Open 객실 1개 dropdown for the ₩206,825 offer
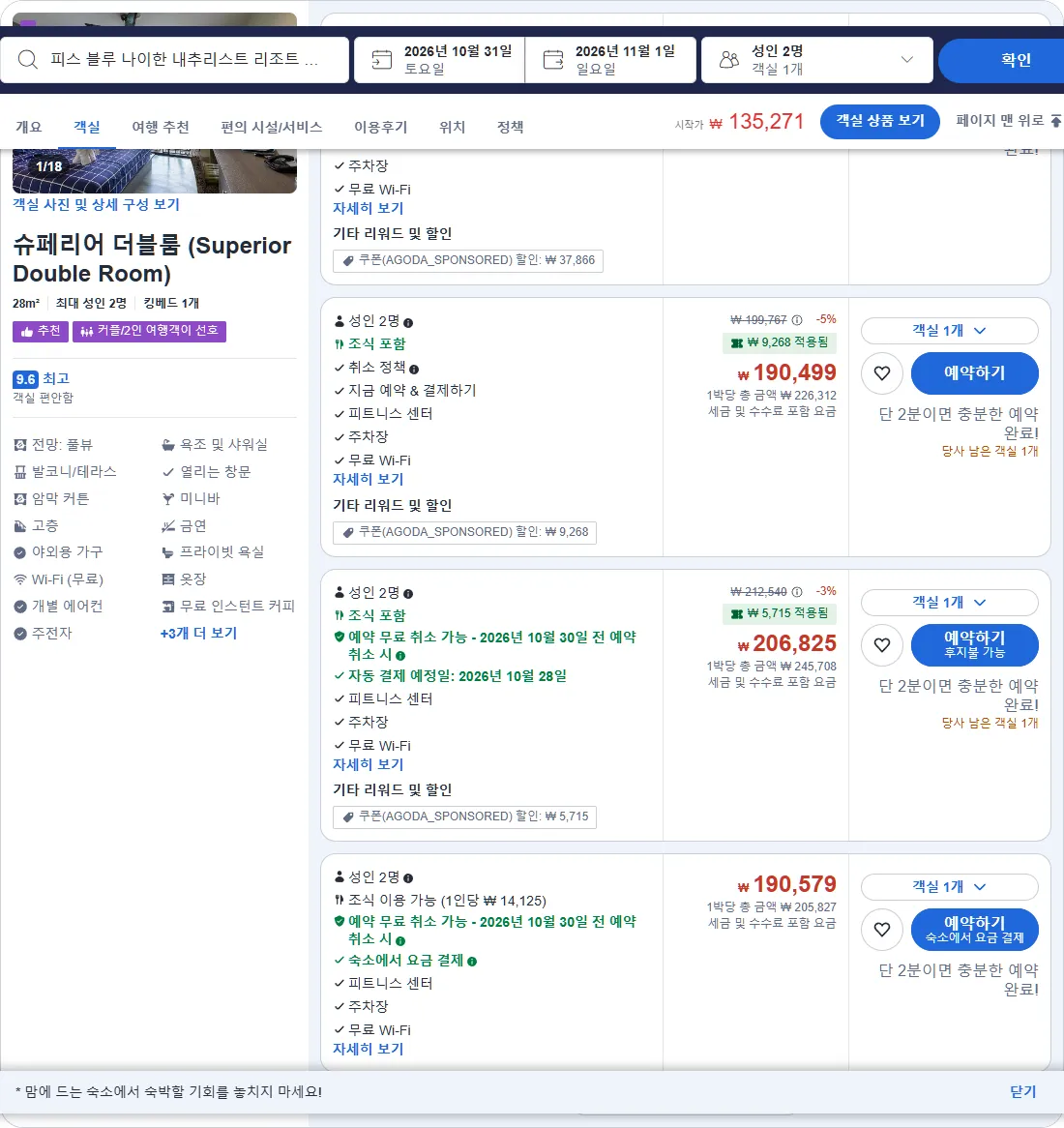 [949, 602]
